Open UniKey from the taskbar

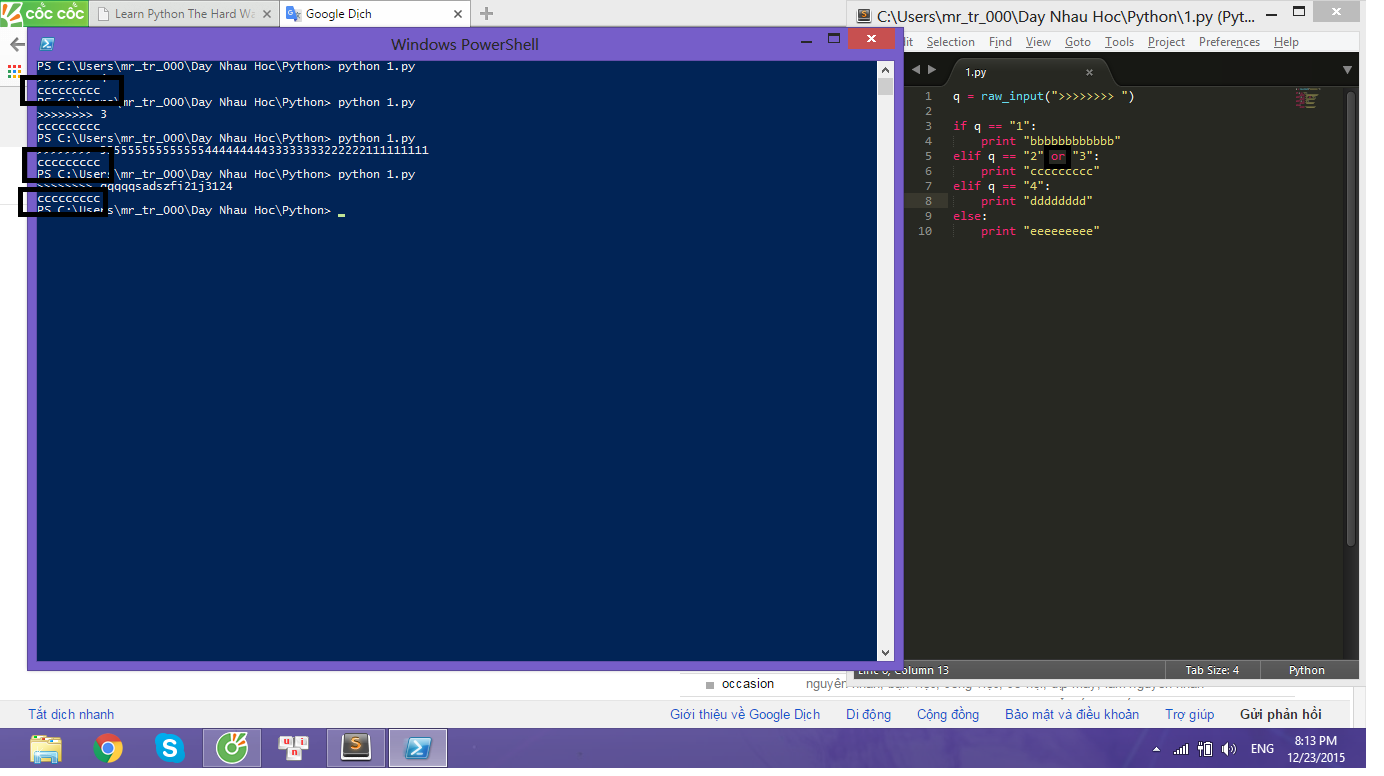(x=294, y=748)
